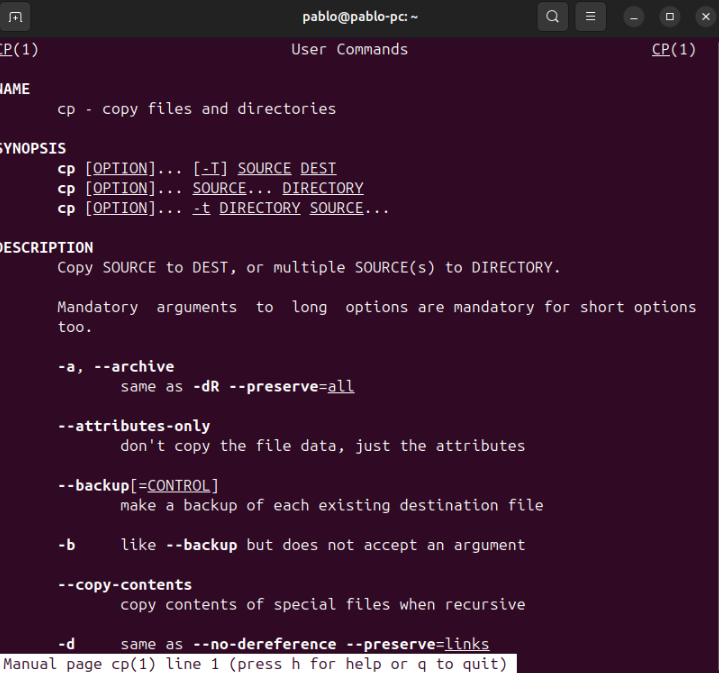Click the NAME section heading
The width and height of the screenshot is (719, 673).
[15, 89]
